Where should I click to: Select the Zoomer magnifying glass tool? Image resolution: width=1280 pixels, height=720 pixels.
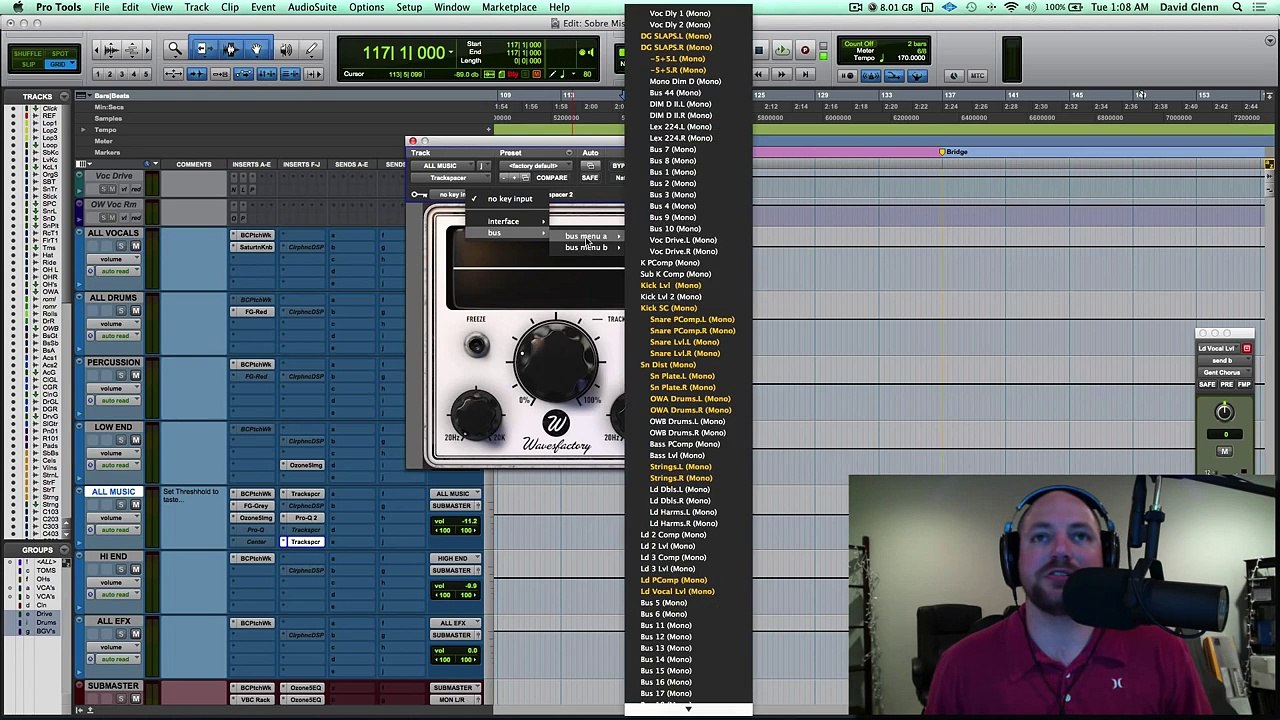coord(175,49)
